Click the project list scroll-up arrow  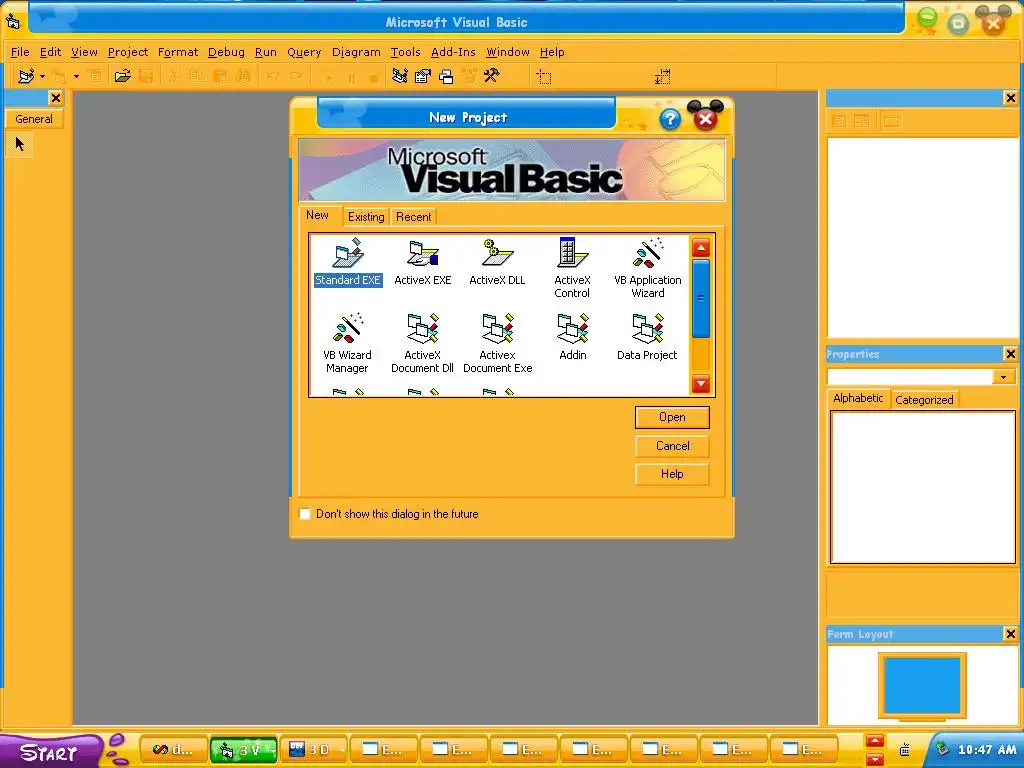point(701,248)
